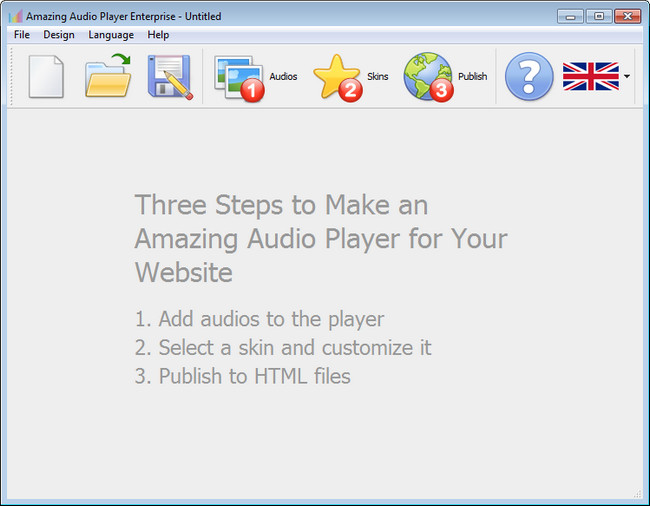Click the Audios text label in toolbar

point(283,77)
